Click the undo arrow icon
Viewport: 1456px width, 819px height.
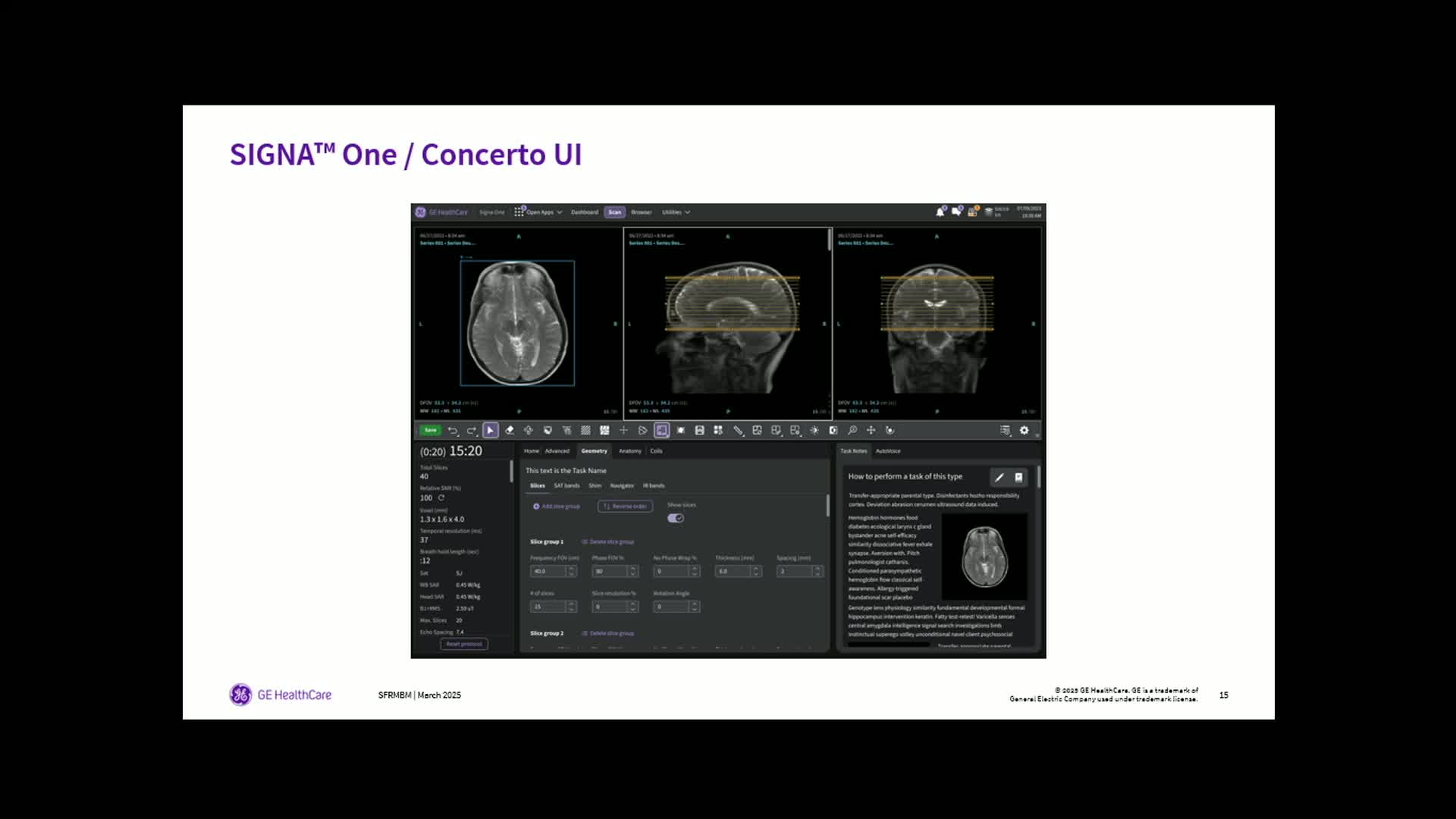(x=453, y=431)
